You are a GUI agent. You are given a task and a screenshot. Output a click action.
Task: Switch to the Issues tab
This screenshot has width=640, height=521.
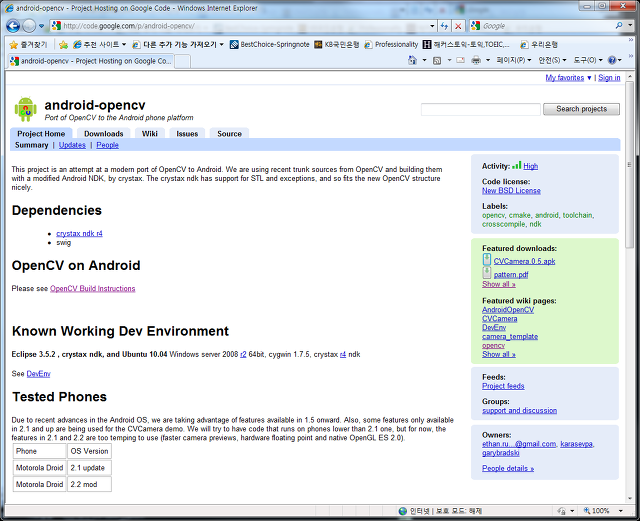(x=187, y=134)
